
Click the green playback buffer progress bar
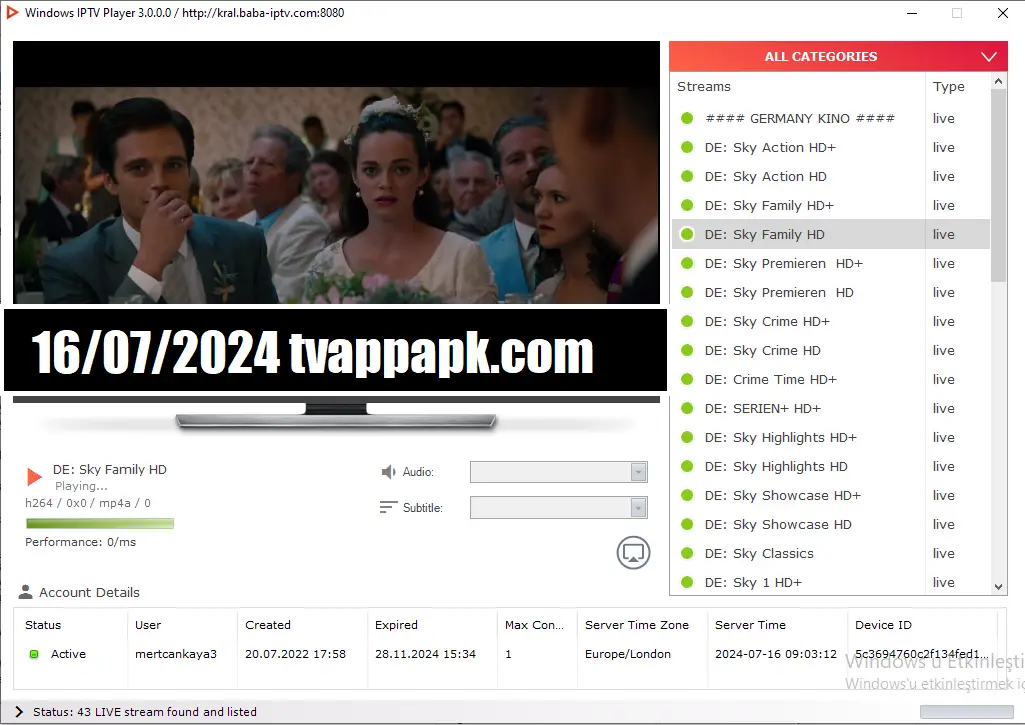pyautogui.click(x=100, y=523)
